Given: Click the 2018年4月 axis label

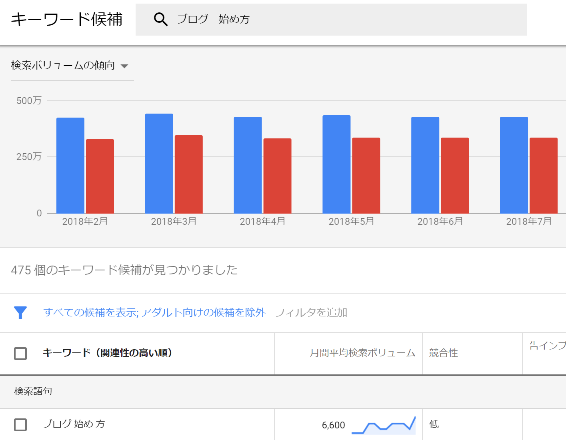Looking at the screenshot, I should (x=262, y=221).
